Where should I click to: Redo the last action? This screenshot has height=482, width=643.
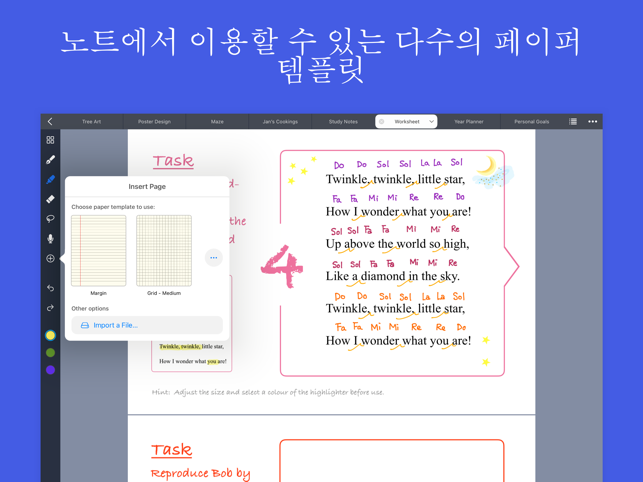click(50, 308)
